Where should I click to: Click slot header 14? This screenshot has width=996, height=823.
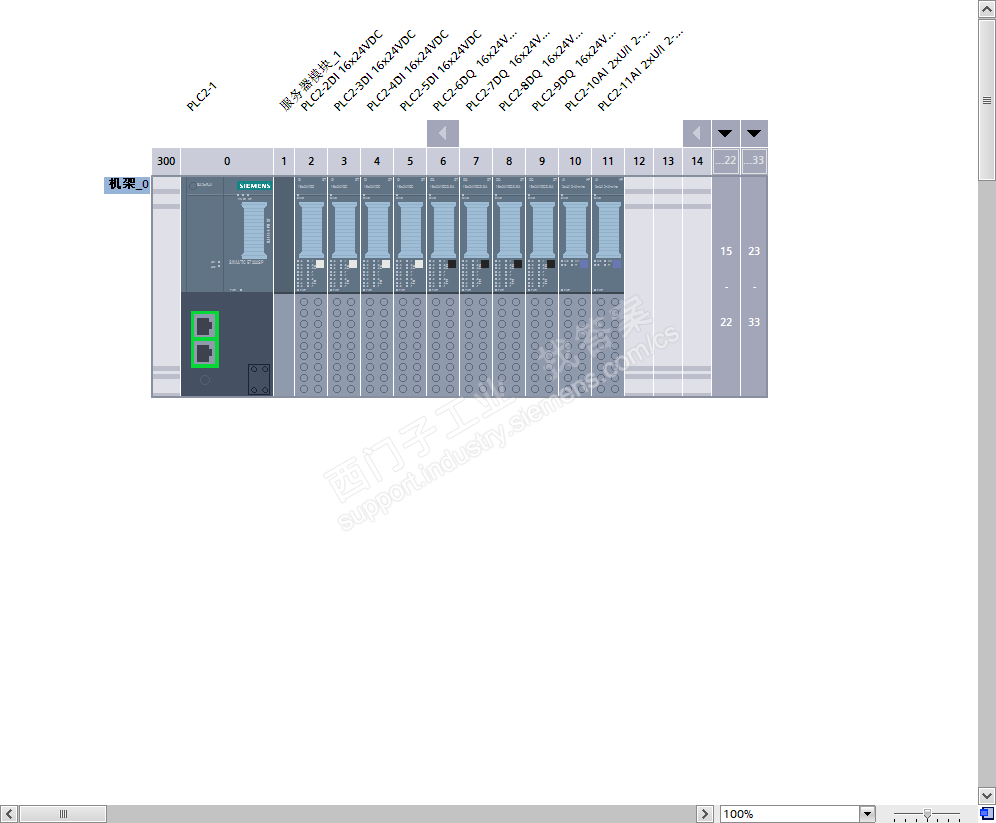[x=697, y=161]
